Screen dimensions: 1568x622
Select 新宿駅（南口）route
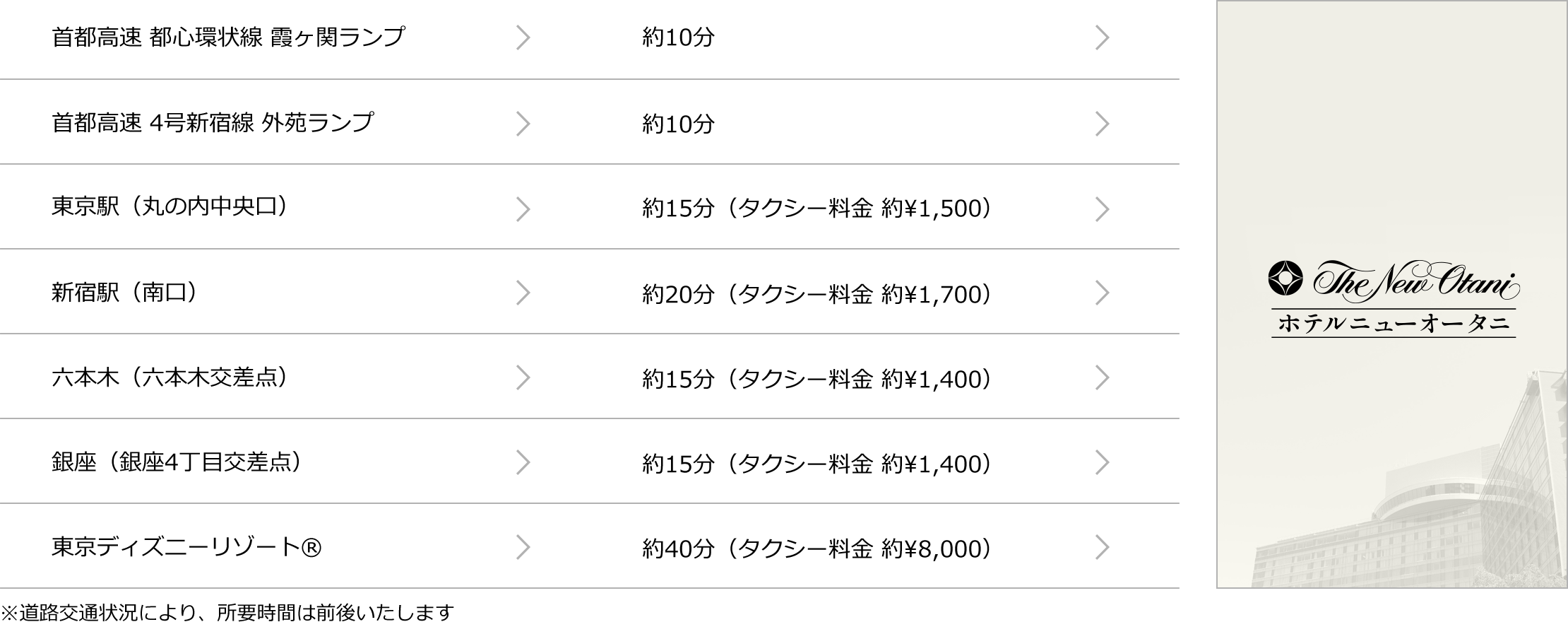pos(124,292)
